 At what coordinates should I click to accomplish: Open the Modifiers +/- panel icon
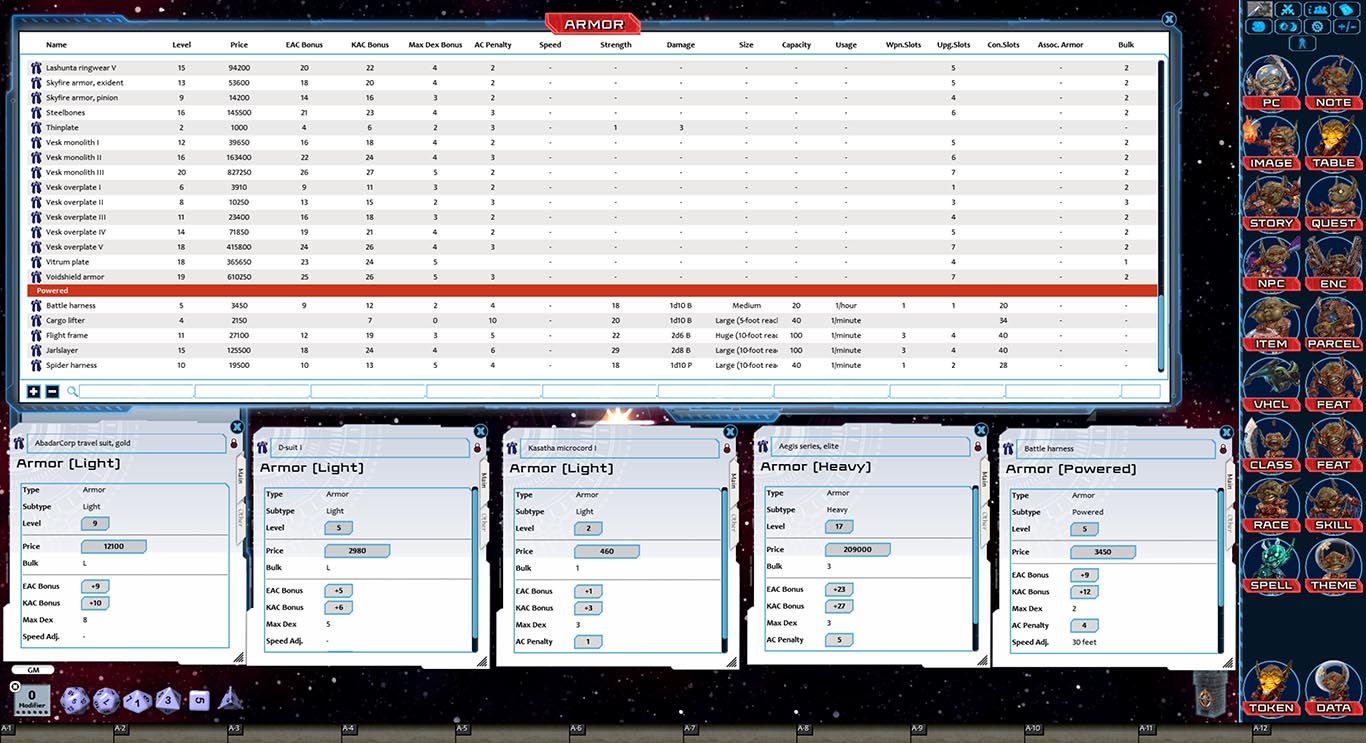click(x=1346, y=28)
